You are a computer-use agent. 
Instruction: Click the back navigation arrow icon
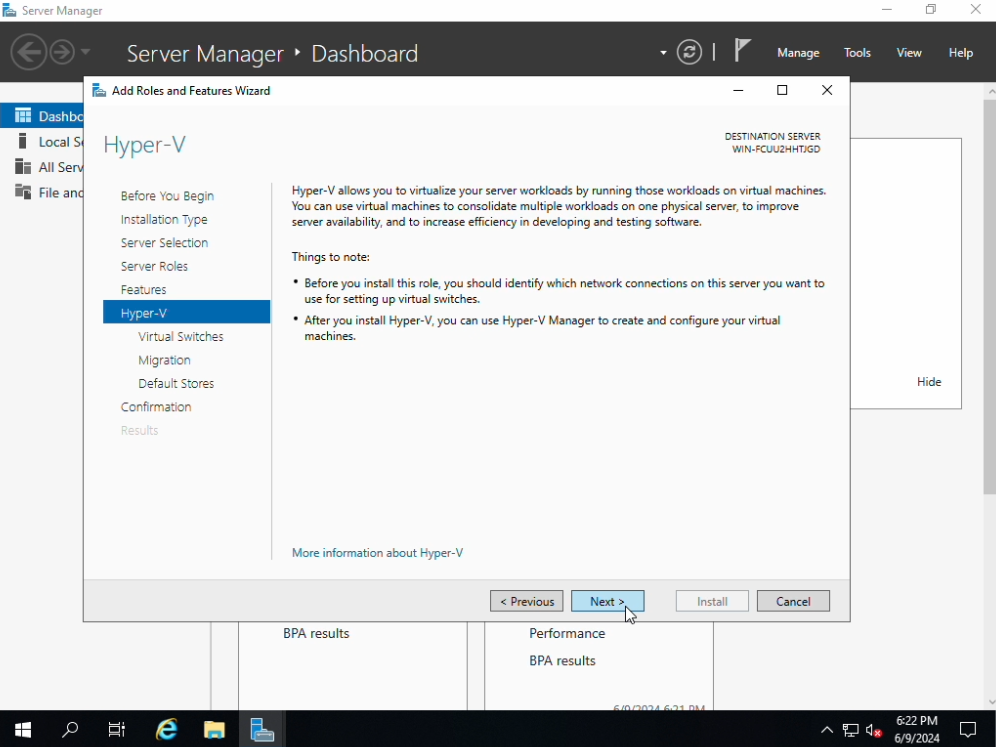pyautogui.click(x=28, y=52)
